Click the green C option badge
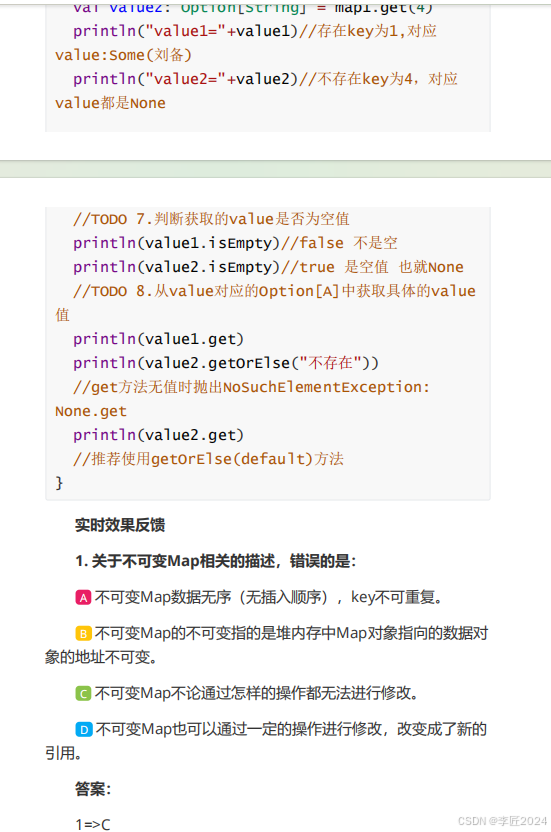This screenshot has width=551, height=832. point(83,694)
